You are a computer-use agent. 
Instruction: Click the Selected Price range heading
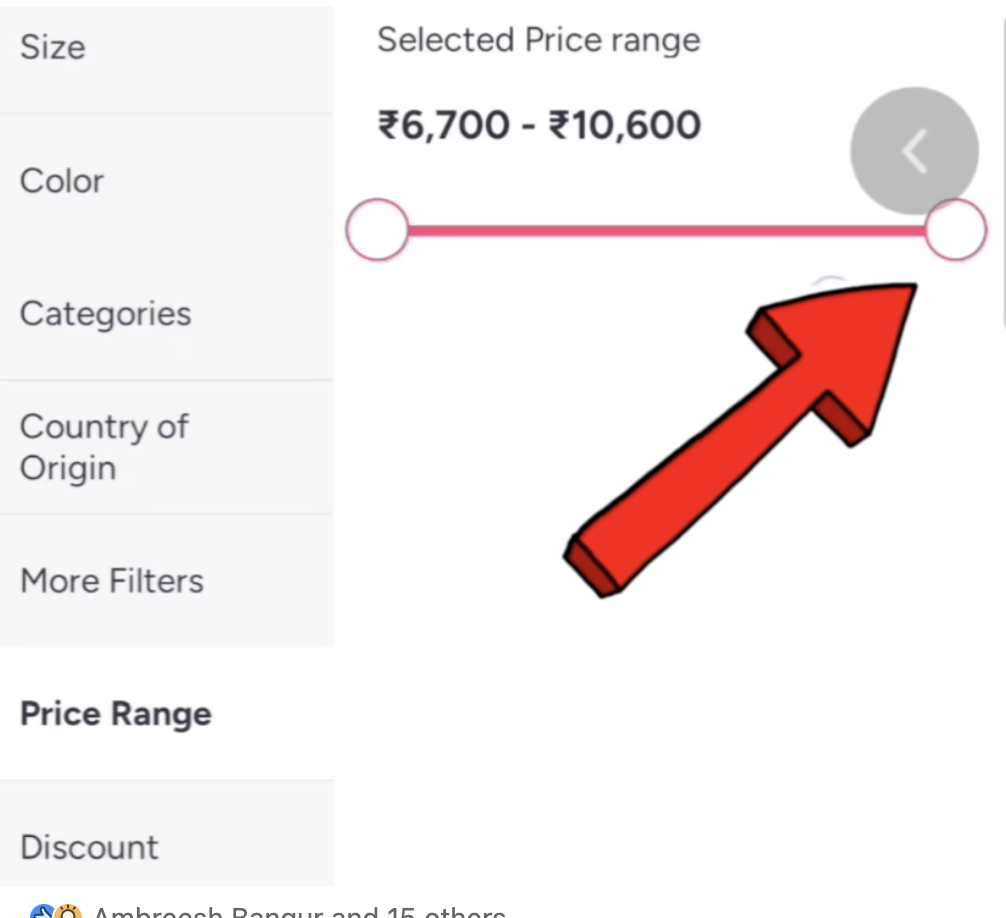pyautogui.click(x=538, y=40)
